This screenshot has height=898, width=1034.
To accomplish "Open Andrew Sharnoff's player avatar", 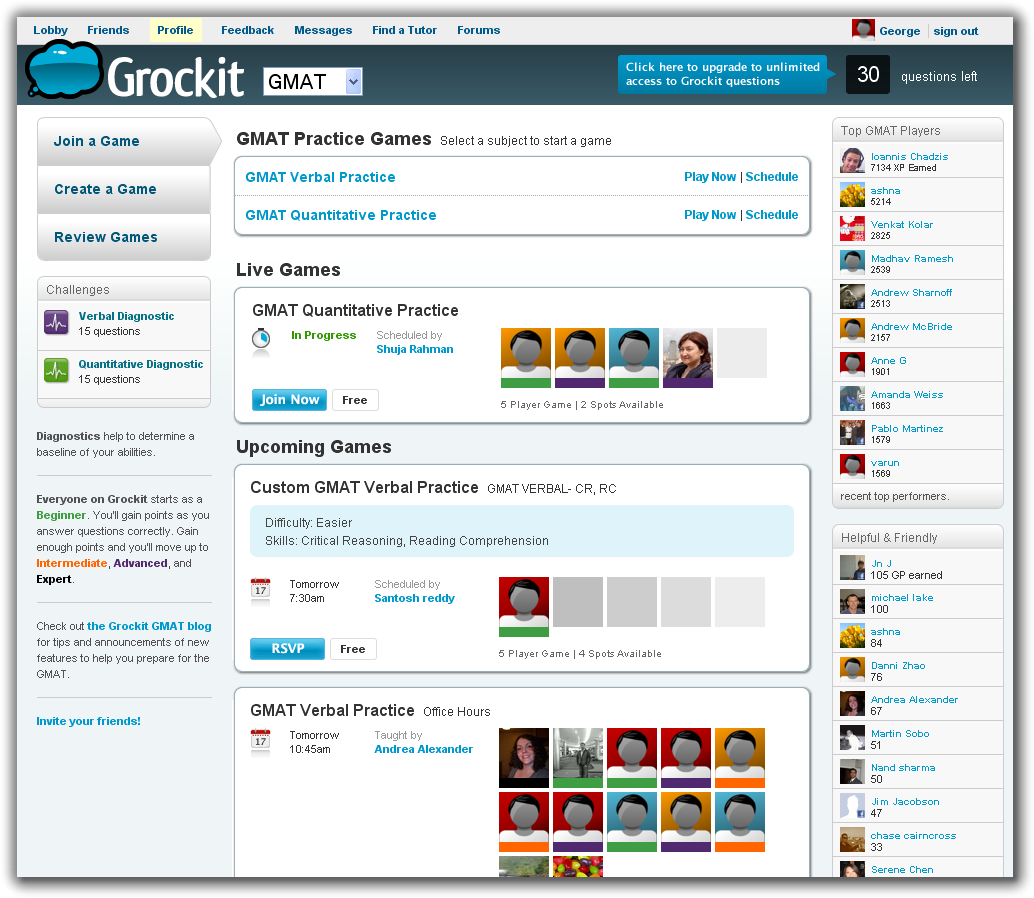I will (852, 297).
